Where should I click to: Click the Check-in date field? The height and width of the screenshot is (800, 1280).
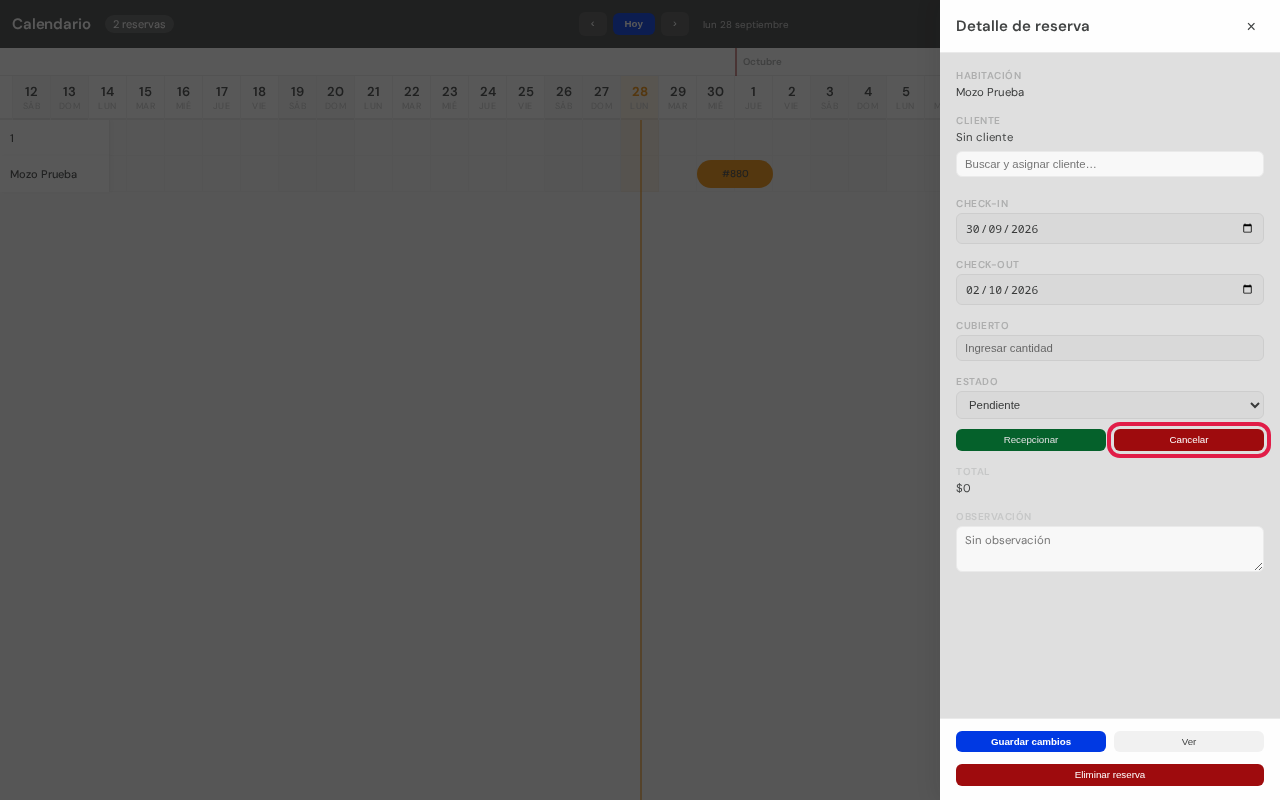click(1110, 228)
